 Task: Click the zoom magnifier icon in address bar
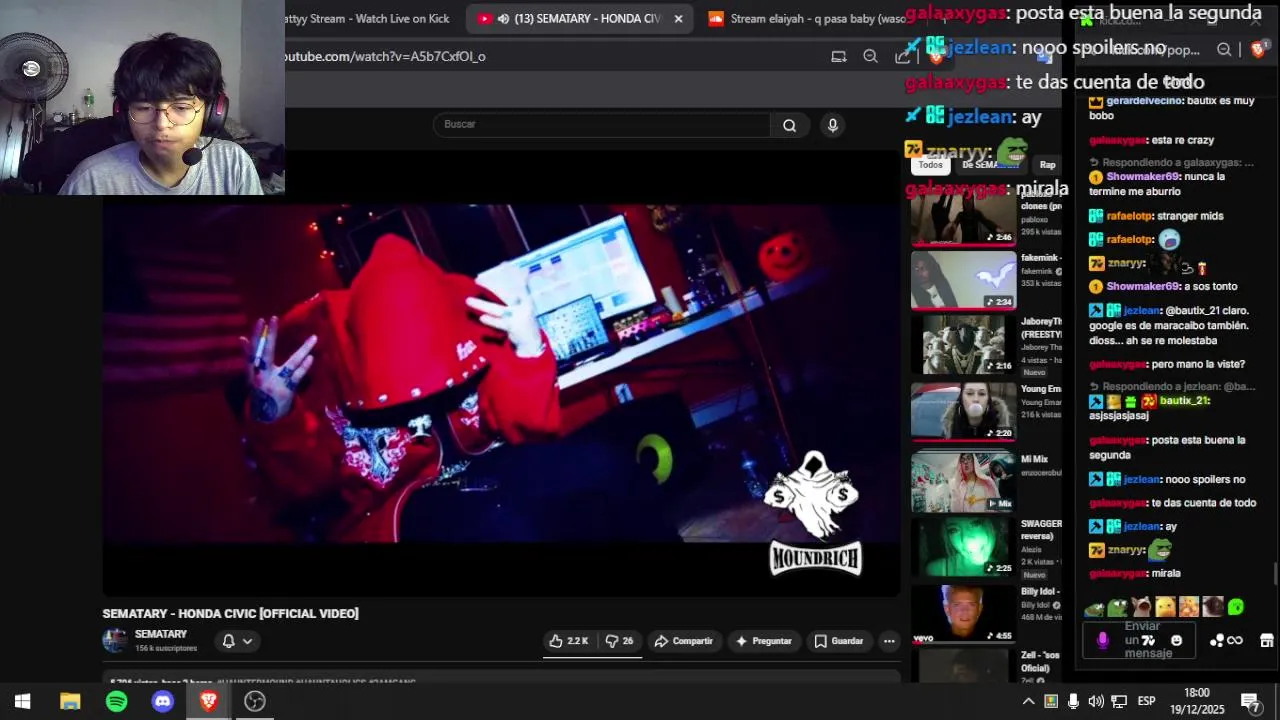pyautogui.click(x=870, y=56)
